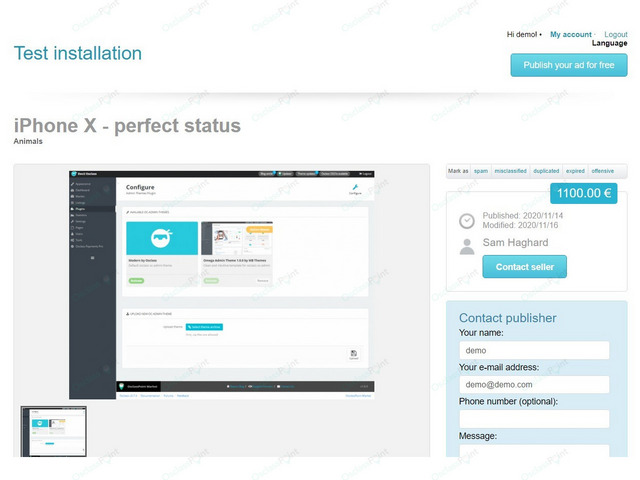Click the Modified: 2020/11/16 text
The image size is (640, 480).
(520, 225)
